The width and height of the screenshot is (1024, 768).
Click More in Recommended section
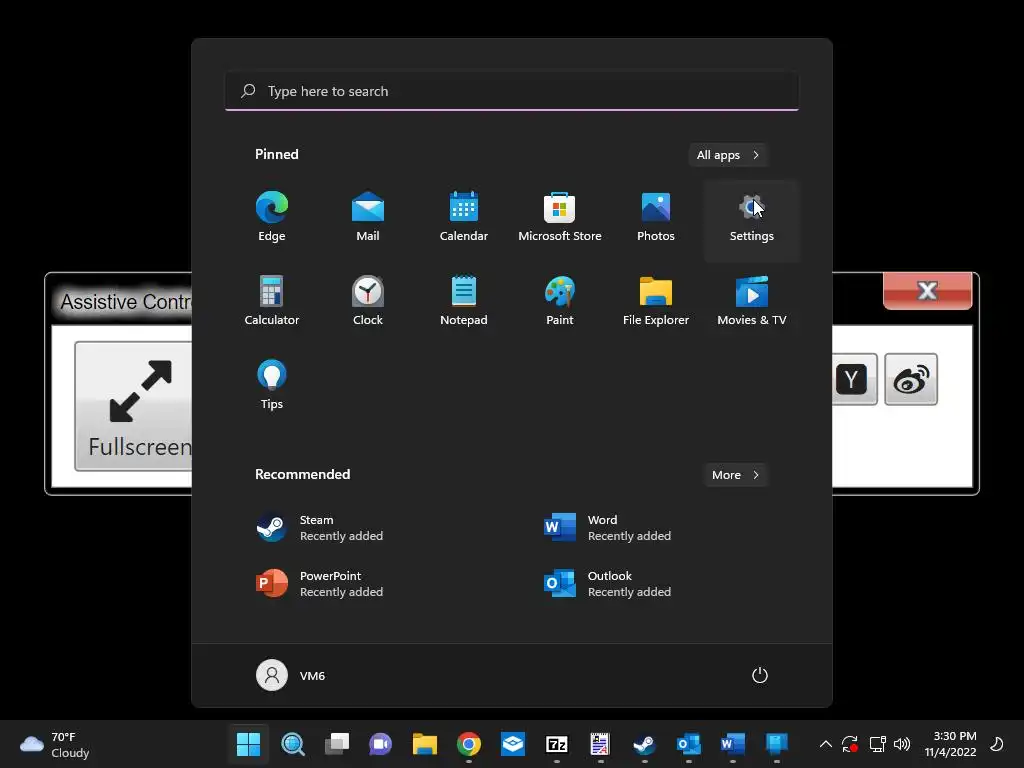[735, 475]
